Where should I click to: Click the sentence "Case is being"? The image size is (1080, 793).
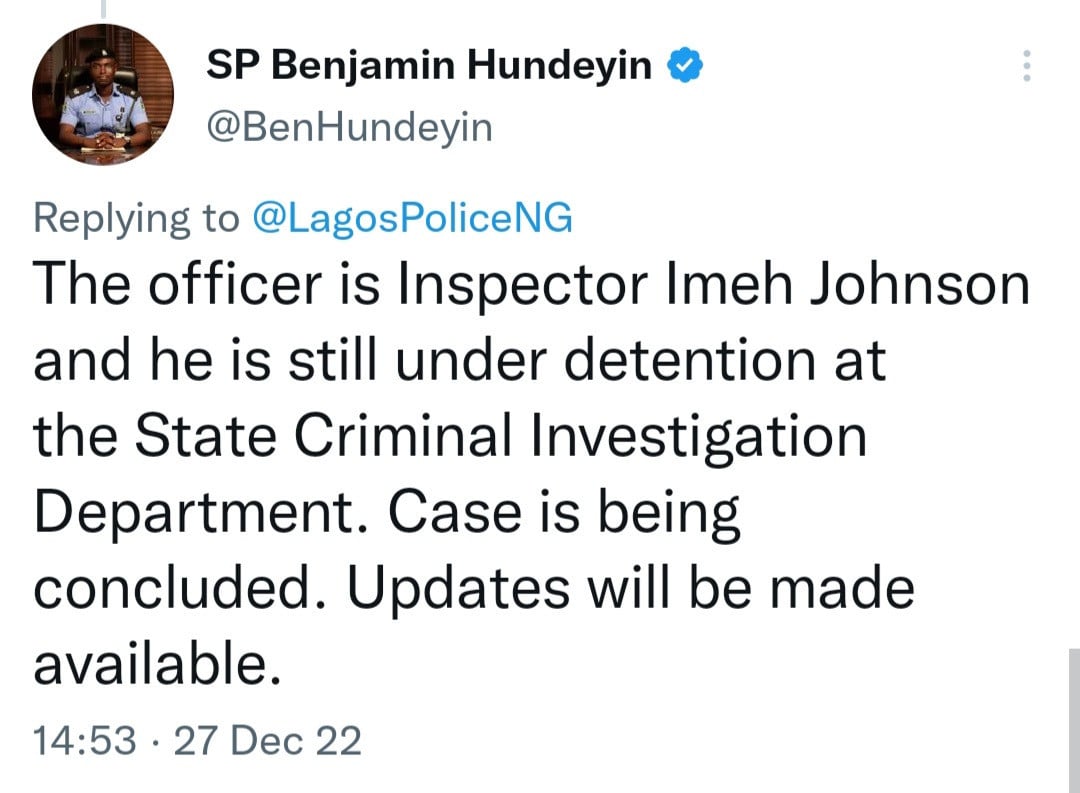pyautogui.click(x=563, y=513)
